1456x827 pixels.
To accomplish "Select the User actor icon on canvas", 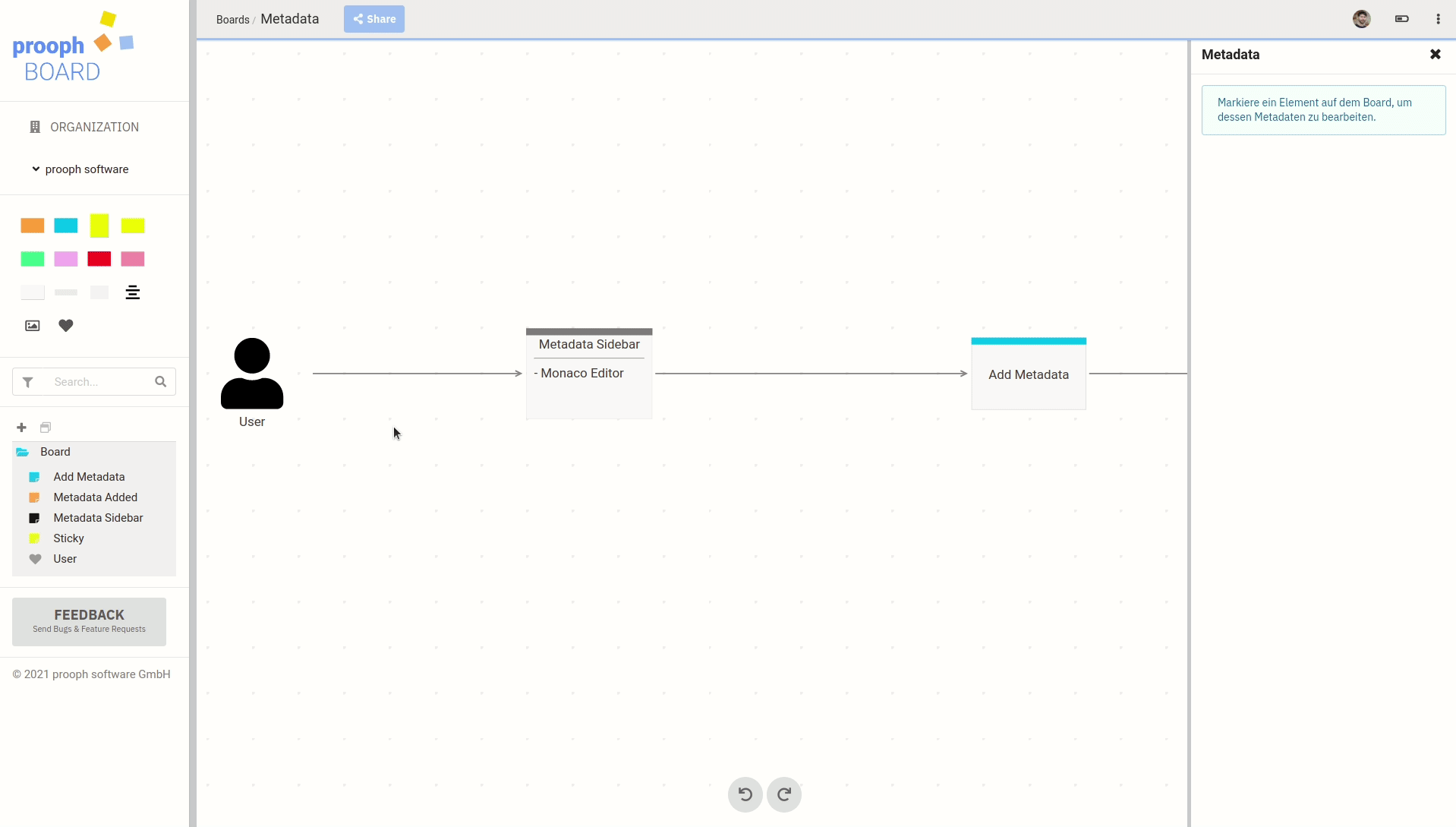I will (x=252, y=374).
